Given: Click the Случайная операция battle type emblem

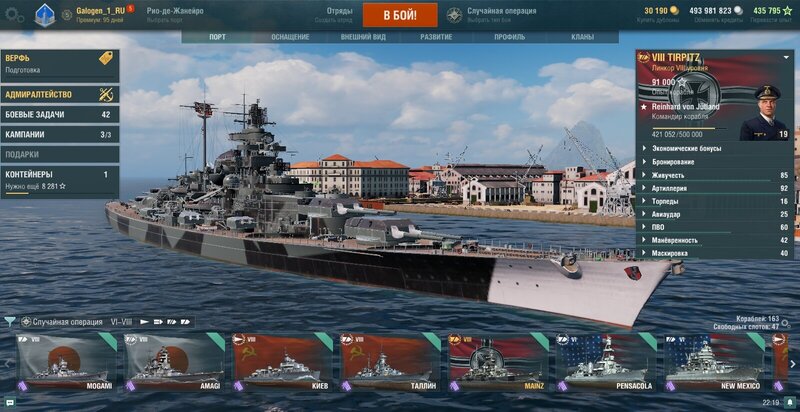Looking at the screenshot, I should click(454, 15).
